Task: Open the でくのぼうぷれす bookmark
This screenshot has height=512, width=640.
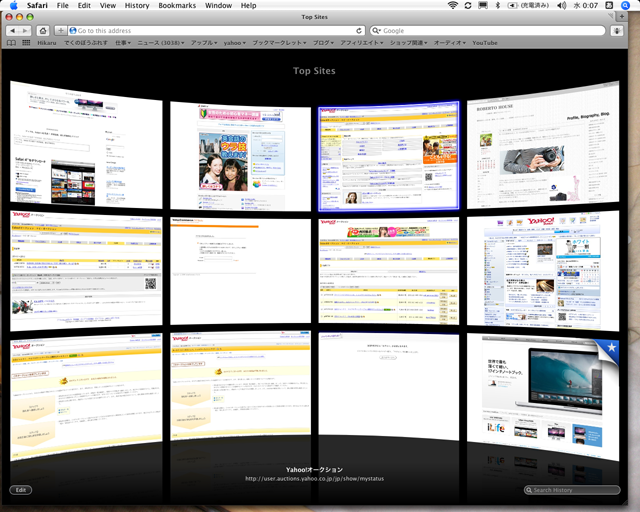Action: tap(86, 43)
